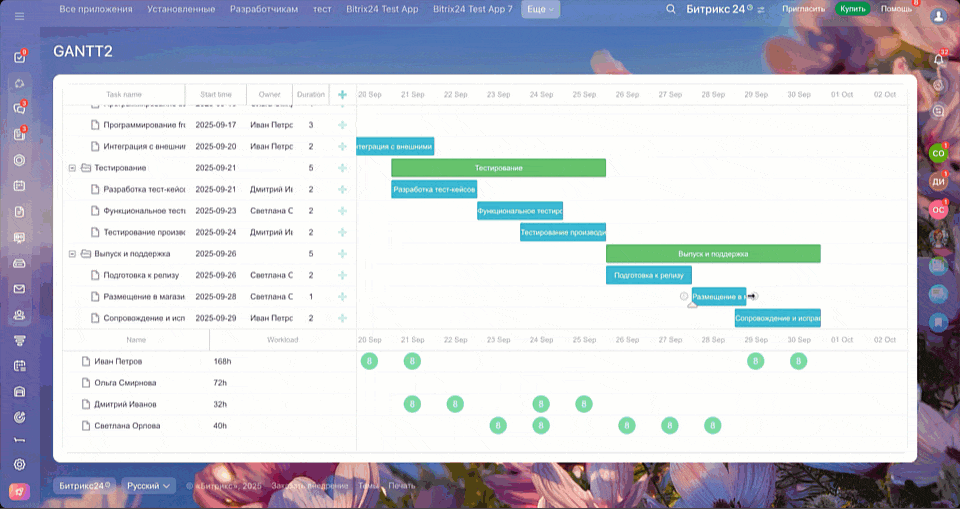This screenshot has width=960, height=509.
Task: Open the hamburger menu in the left sidebar
Action: 19,16
